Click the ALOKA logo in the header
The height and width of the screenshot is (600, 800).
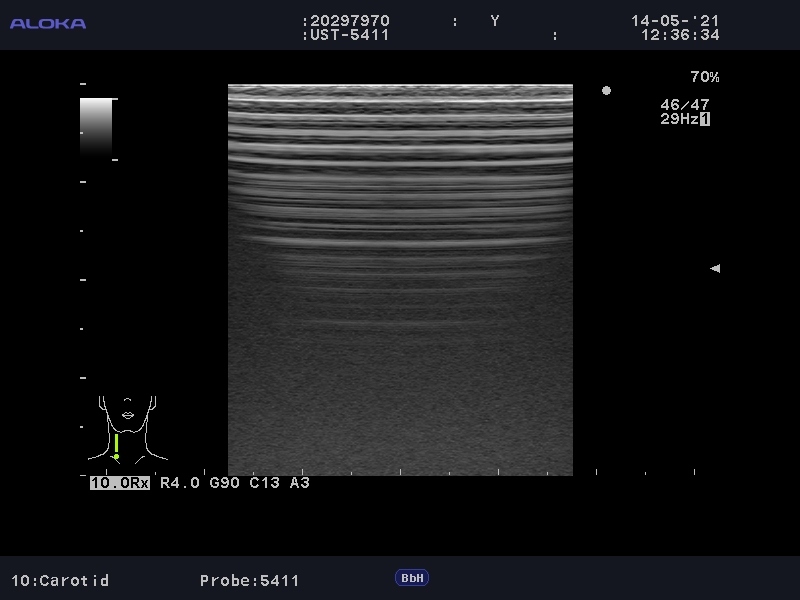48,23
